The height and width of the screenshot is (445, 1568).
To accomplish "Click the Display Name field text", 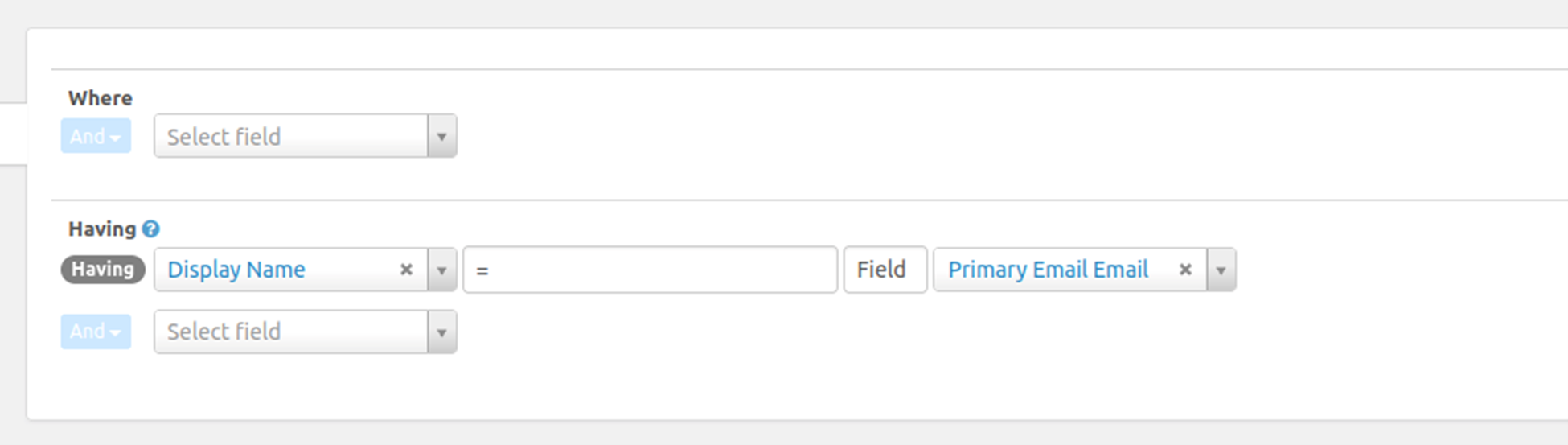I will tap(236, 270).
